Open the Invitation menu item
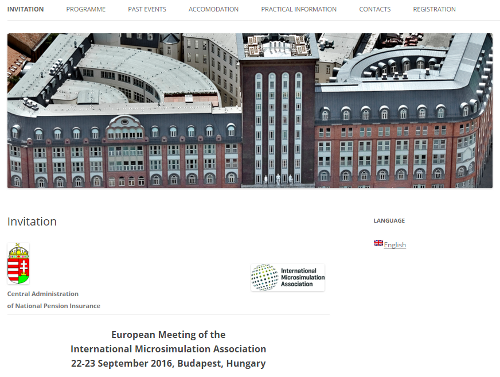This screenshot has width=500, height=377. tap(25, 9)
